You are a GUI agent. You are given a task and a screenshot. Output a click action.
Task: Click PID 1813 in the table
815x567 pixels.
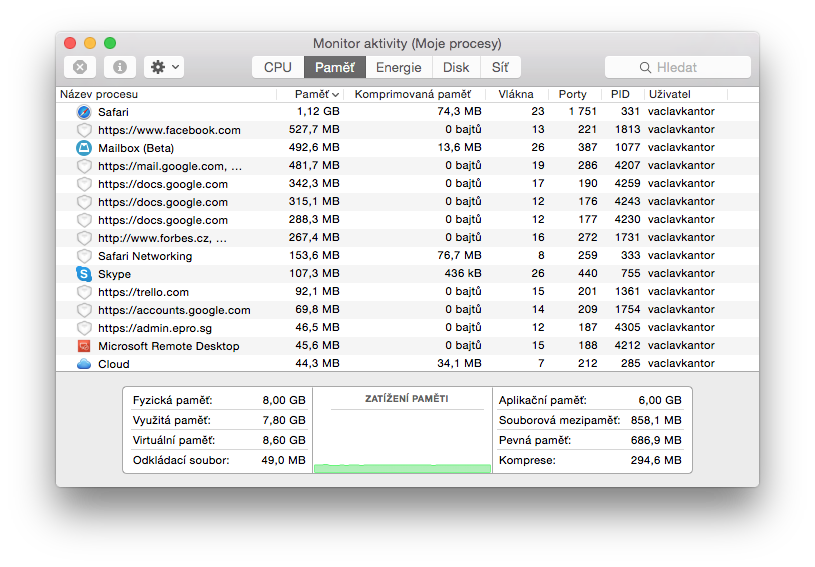[x=627, y=129]
